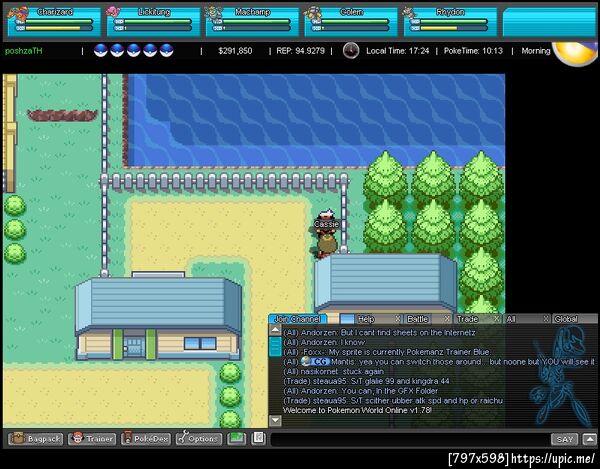Close the Trade chat tab
The image size is (600, 469).
tap(497, 318)
